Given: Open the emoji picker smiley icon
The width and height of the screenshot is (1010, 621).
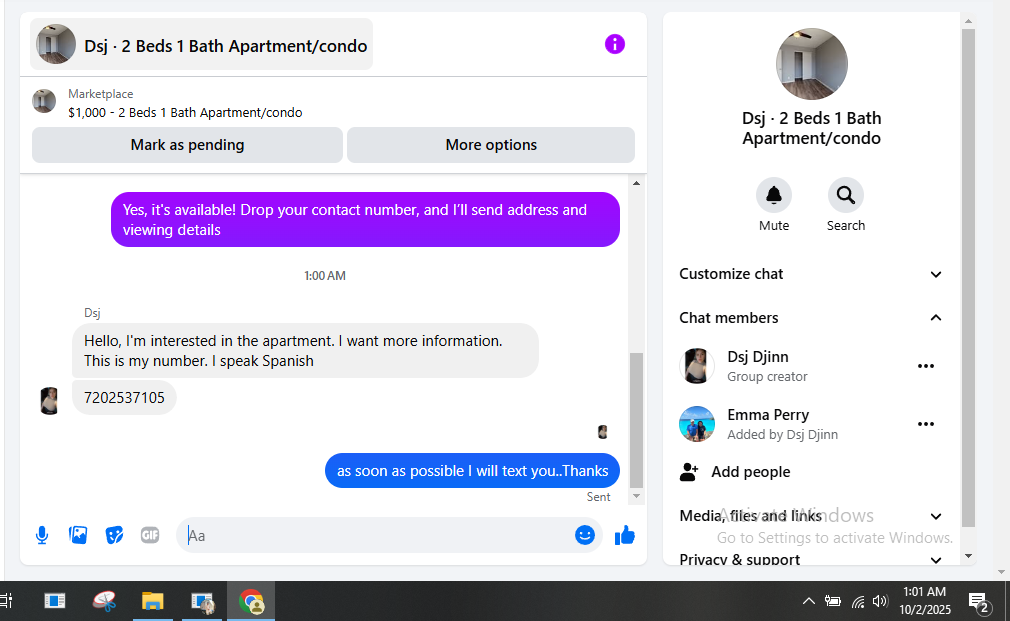Looking at the screenshot, I should (585, 535).
